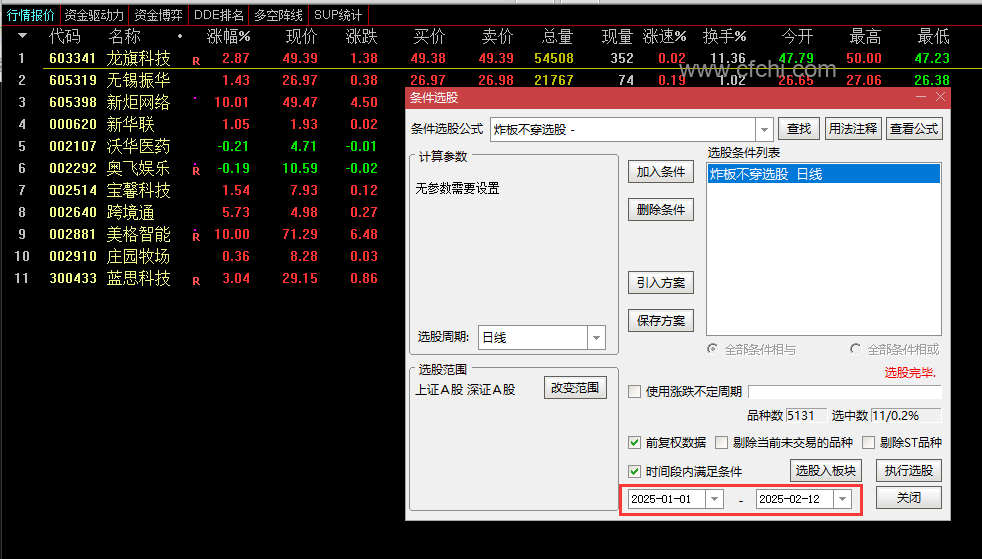Click the R marker beside 龙旗科技
982x559 pixels.
196,61
